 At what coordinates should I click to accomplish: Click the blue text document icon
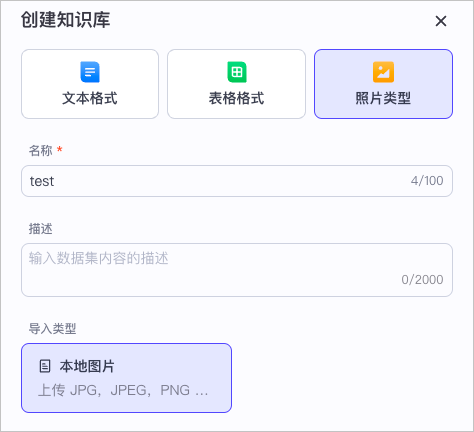90,72
